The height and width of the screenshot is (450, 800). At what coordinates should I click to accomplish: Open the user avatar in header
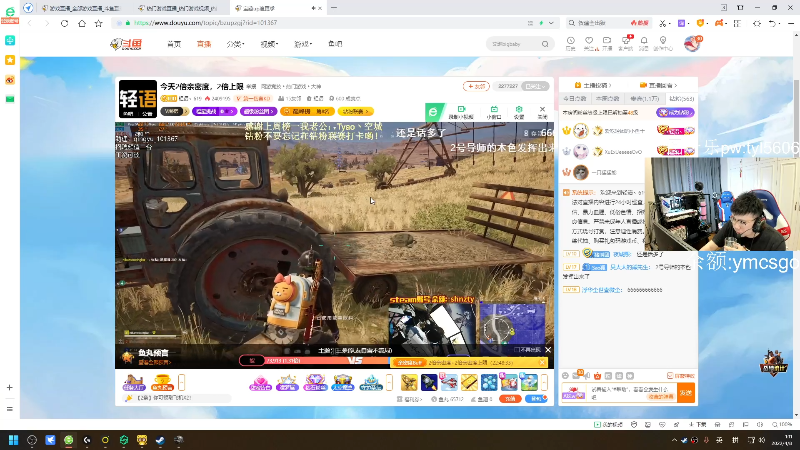(x=692, y=44)
